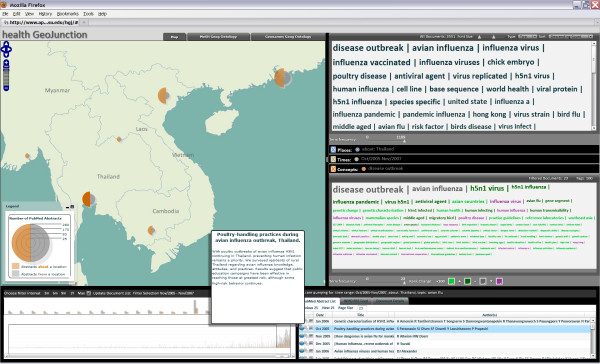The height and width of the screenshot is (364, 600).
Task: Sort the table by the Authors column header
Action: click(489, 315)
